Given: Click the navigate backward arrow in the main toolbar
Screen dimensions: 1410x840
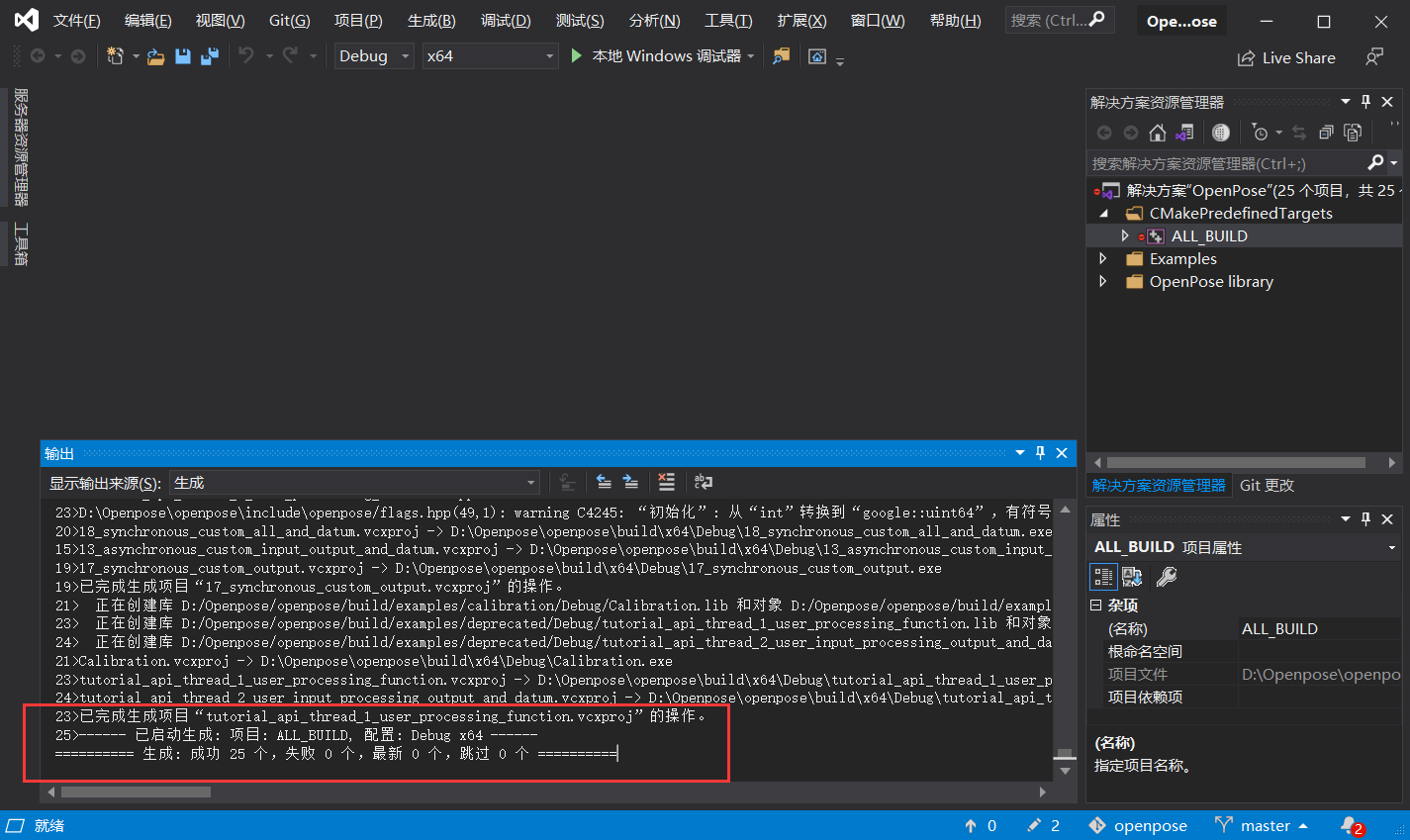Looking at the screenshot, I should tap(38, 56).
